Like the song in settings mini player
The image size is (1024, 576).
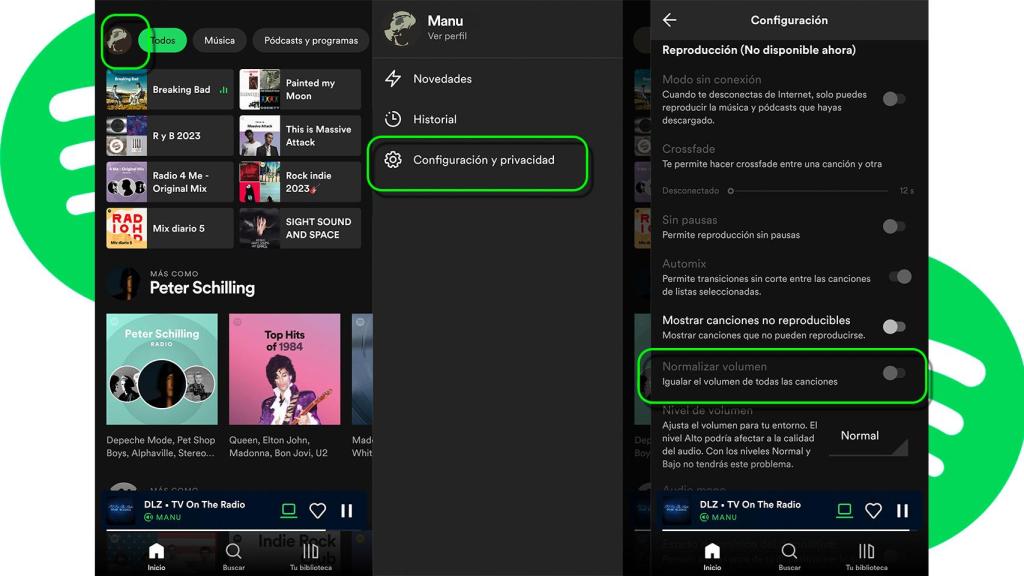coord(873,510)
